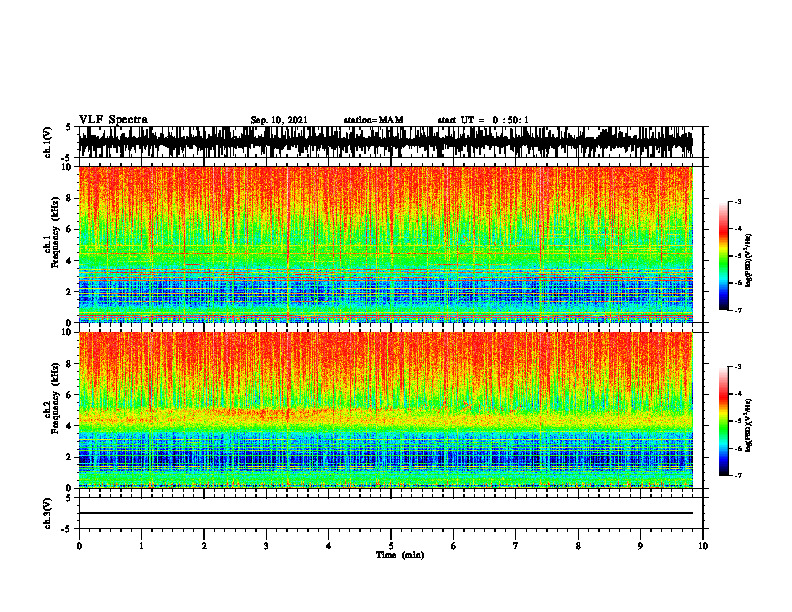The image size is (792, 612).
Task: Click the "-5" label on ch.1 color bar
Action: [x=737, y=256]
